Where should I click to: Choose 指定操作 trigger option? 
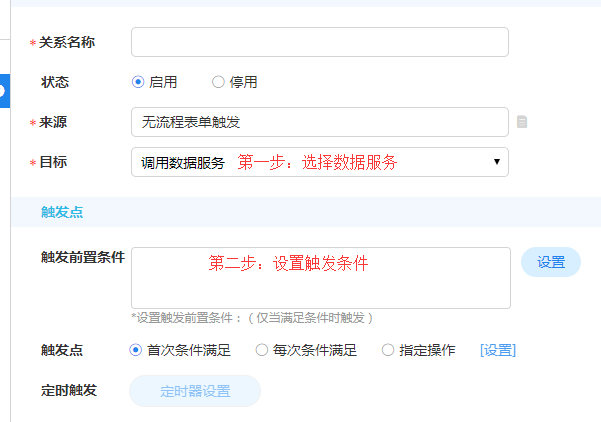[388, 350]
